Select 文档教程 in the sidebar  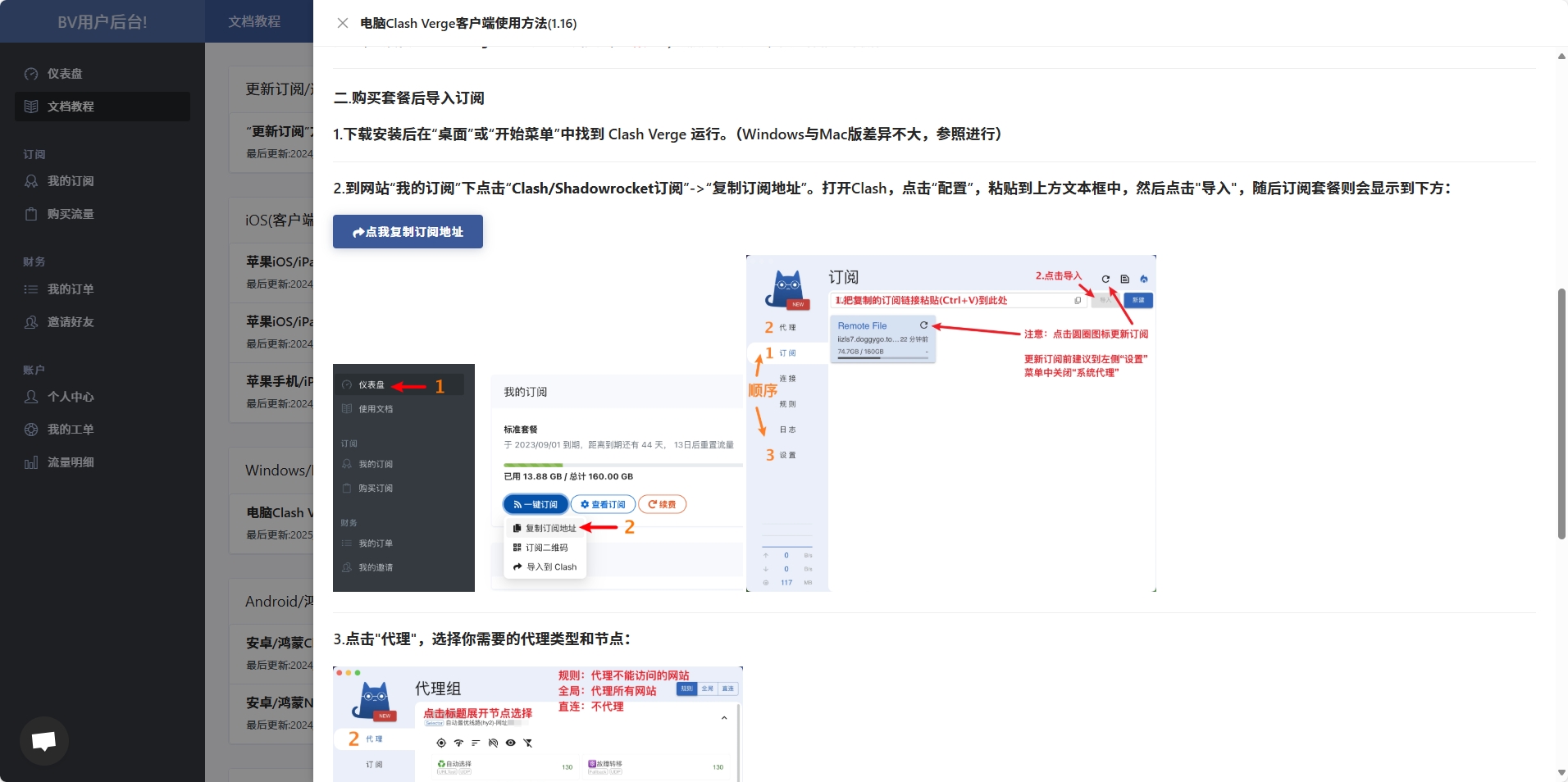[x=71, y=107]
